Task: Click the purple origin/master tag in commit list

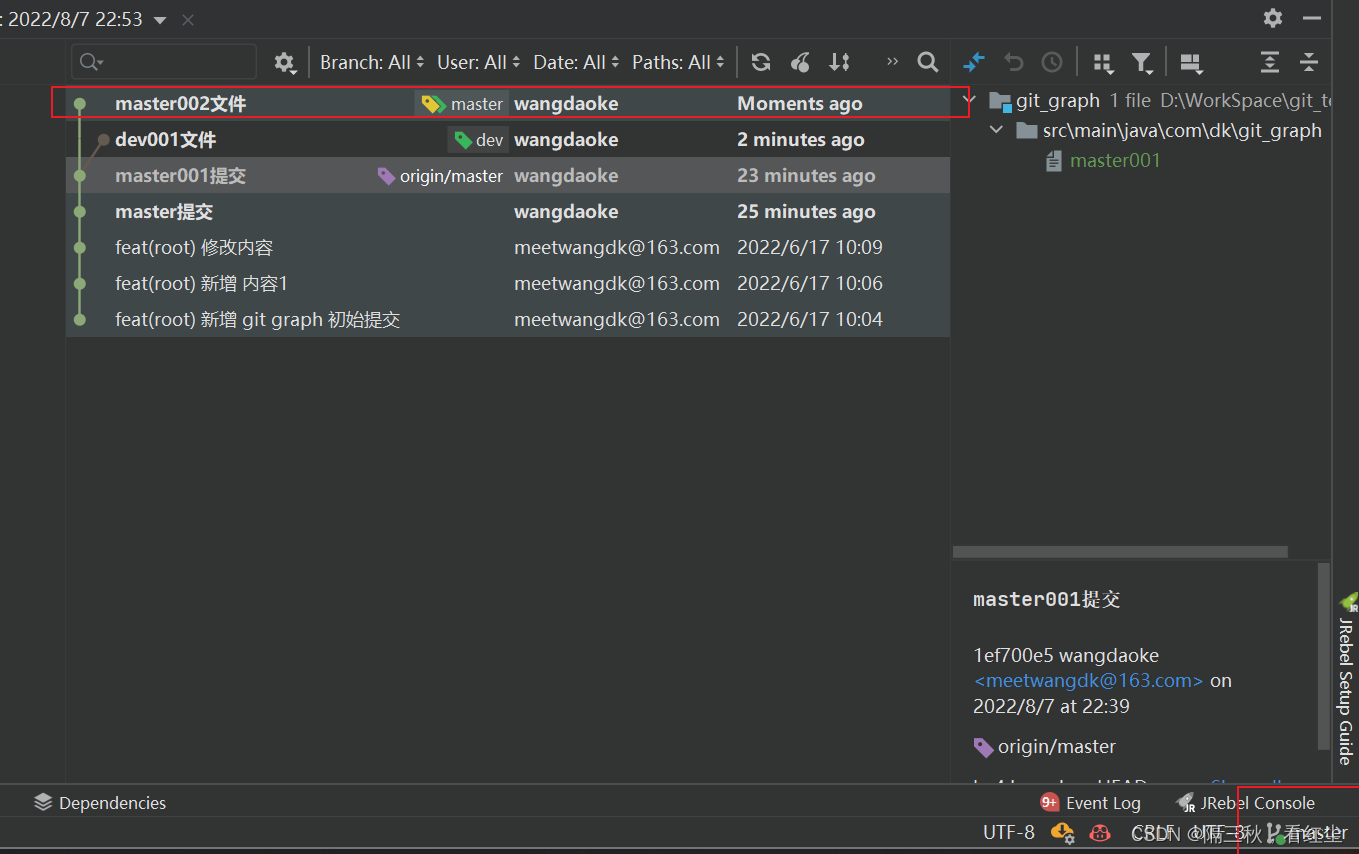Action: 440,176
